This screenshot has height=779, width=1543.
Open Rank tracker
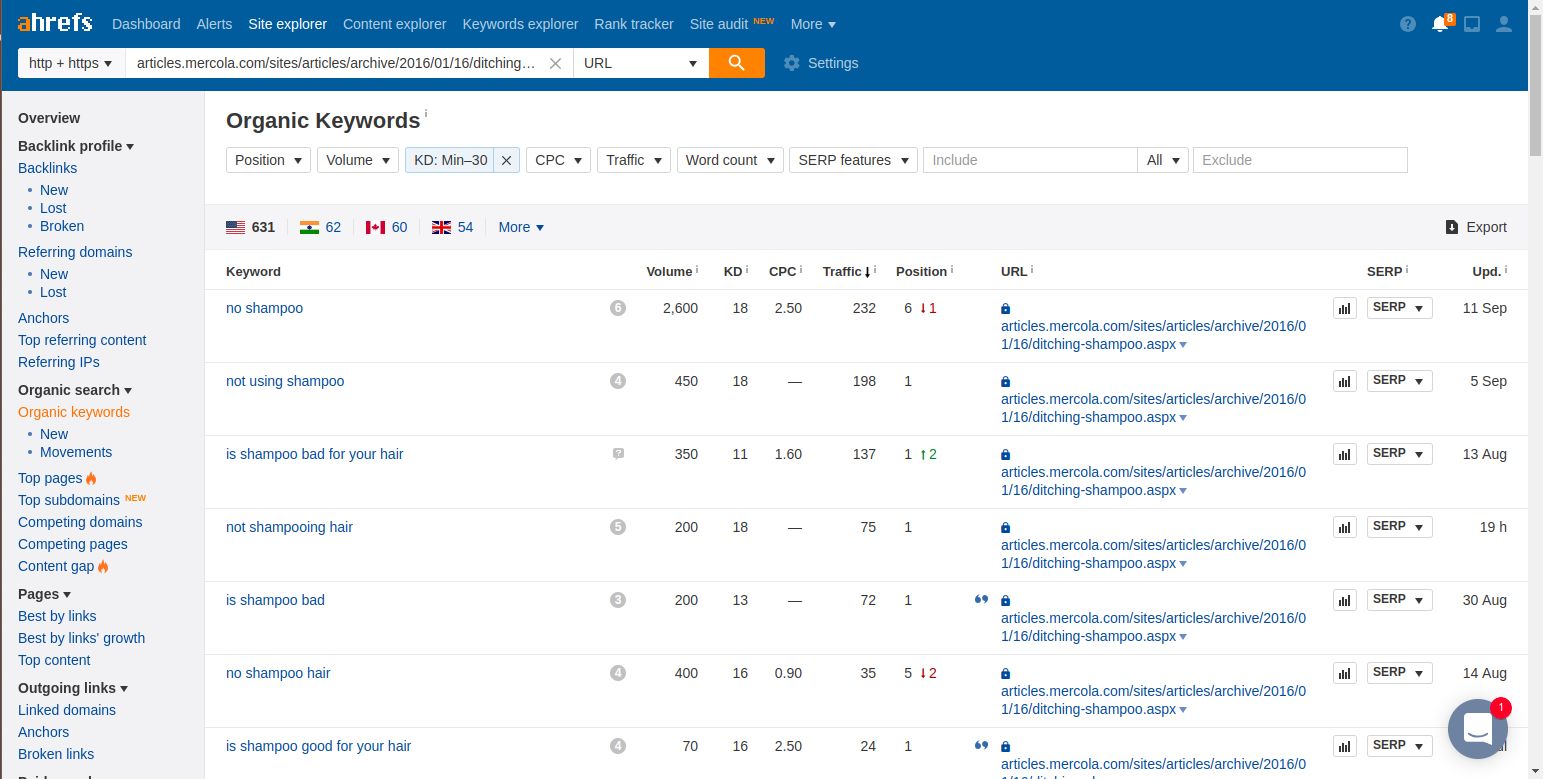[634, 24]
